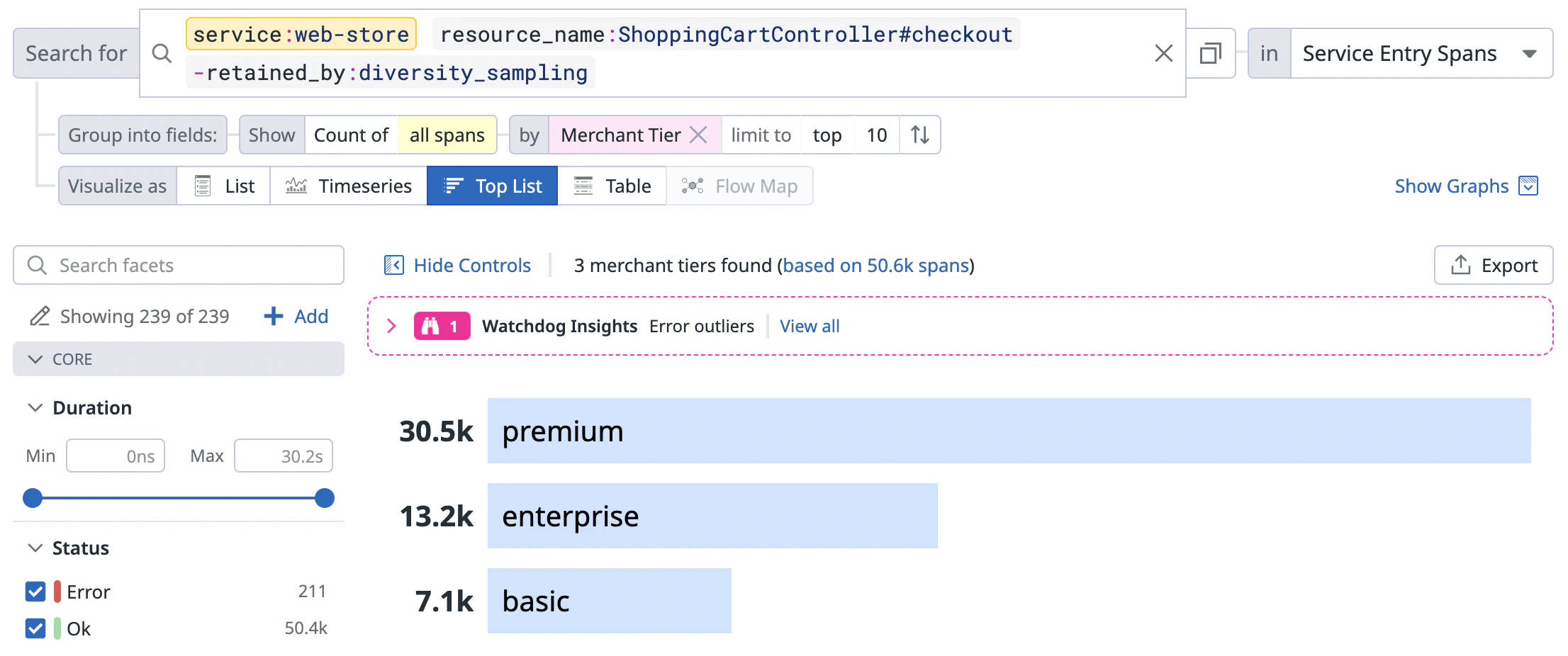Click the Duration slider max handle
This screenshot has height=656, width=1568.
(325, 498)
